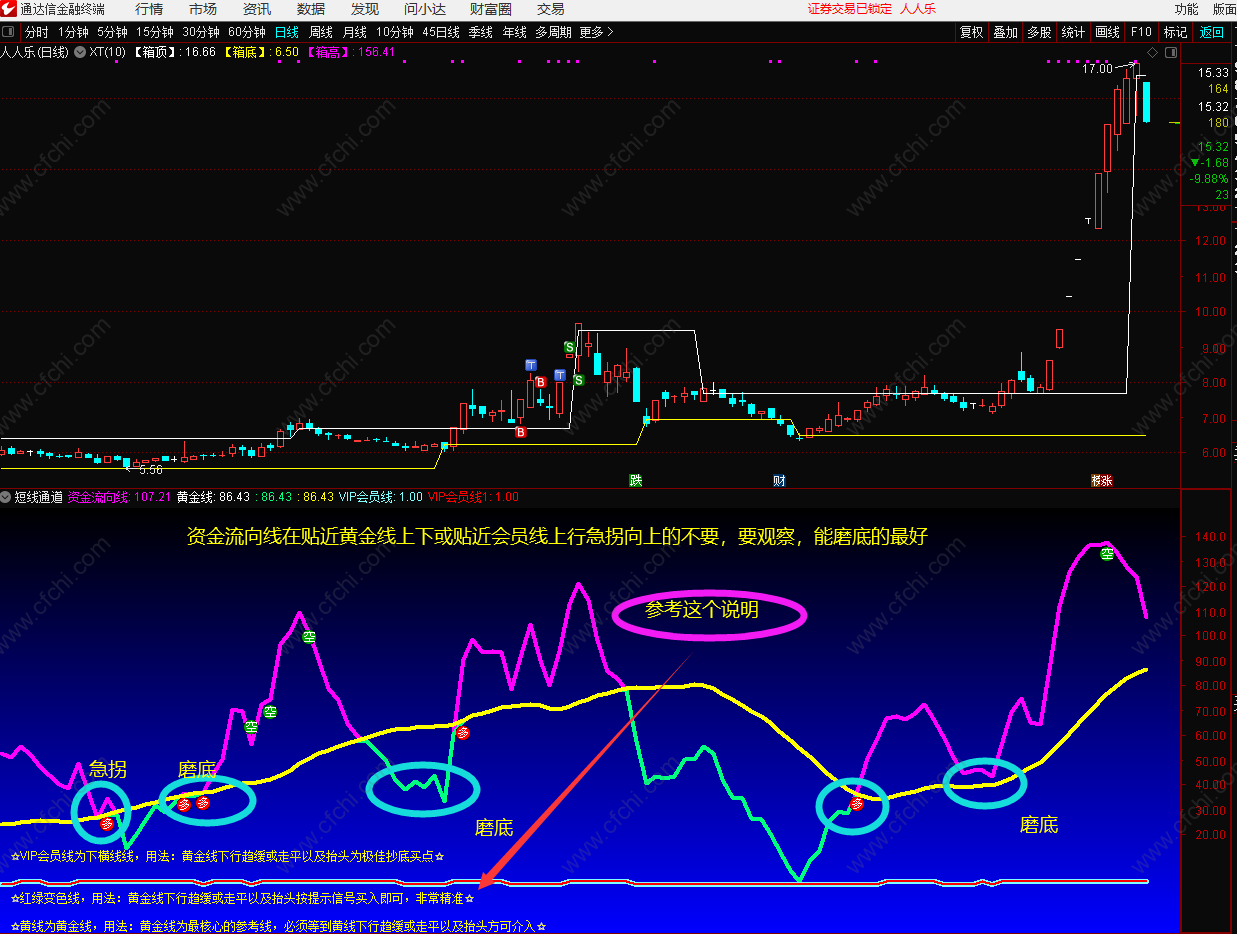The image size is (1237, 934).
Task: Select the 日线 daily period
Action: click(x=286, y=32)
